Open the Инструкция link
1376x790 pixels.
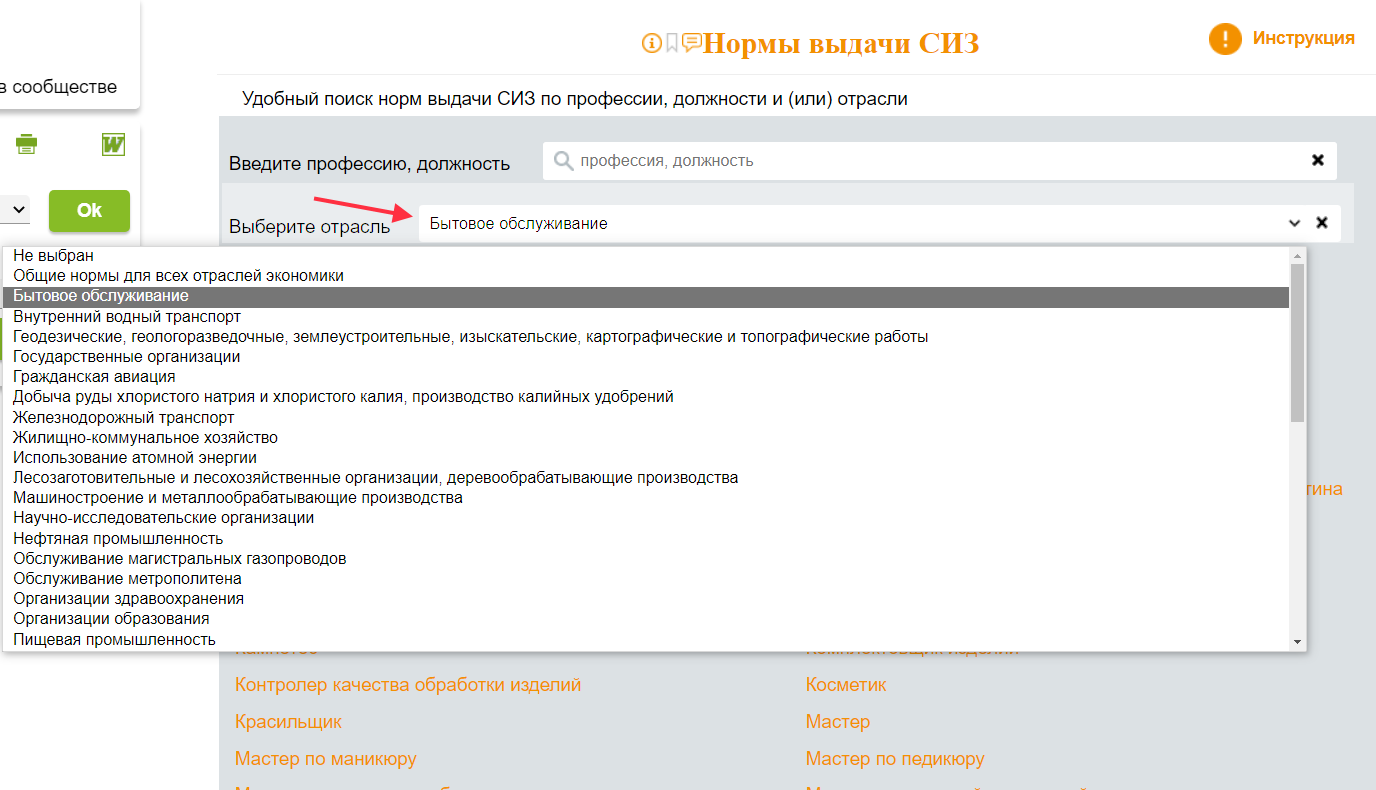point(1303,38)
